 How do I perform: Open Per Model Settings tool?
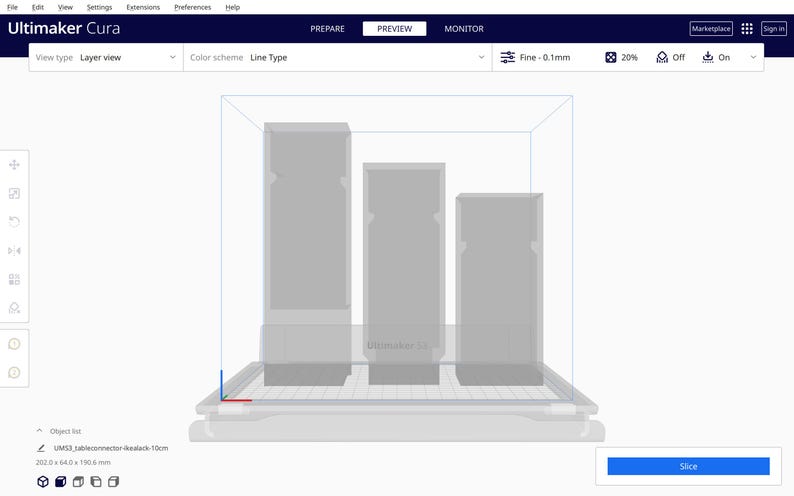point(14,279)
